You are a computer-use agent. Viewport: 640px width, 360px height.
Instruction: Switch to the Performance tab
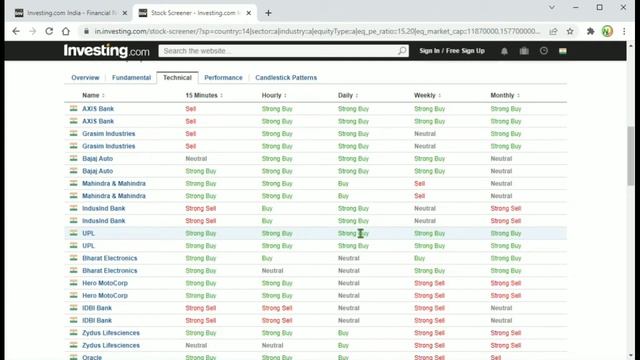click(x=223, y=78)
